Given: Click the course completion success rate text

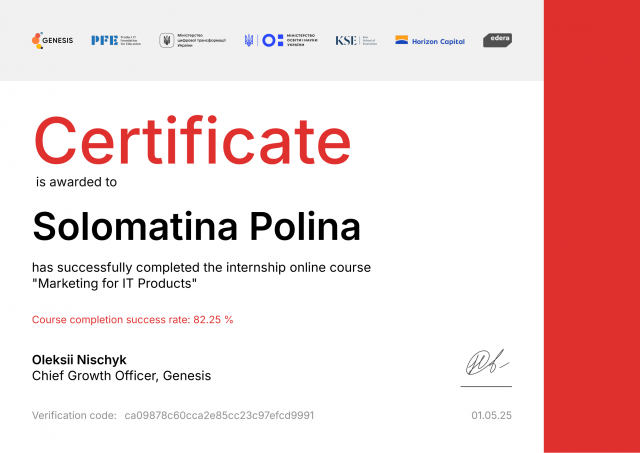Looking at the screenshot, I should 132,320.
